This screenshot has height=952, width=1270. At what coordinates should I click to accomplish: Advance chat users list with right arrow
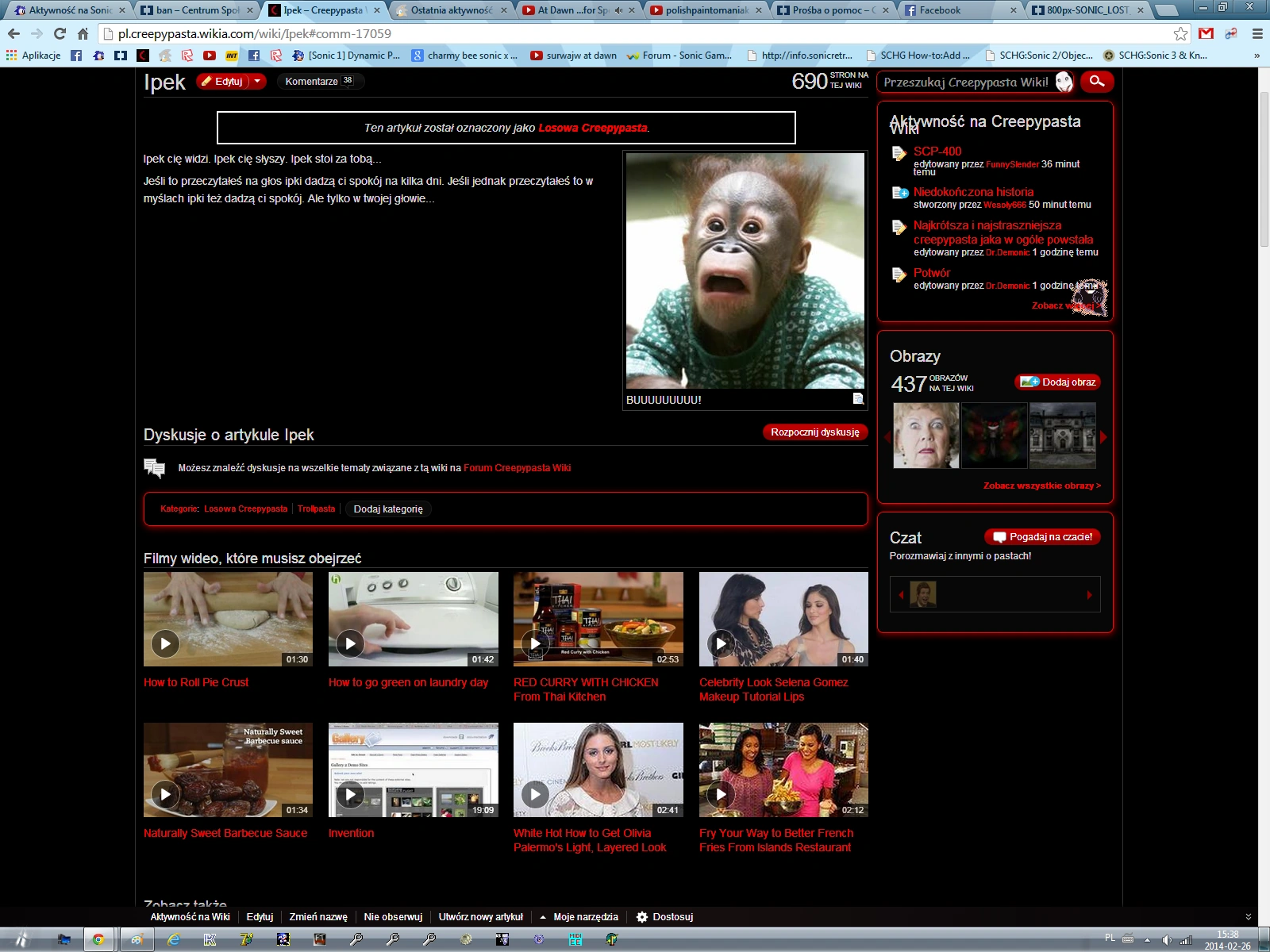(1089, 594)
